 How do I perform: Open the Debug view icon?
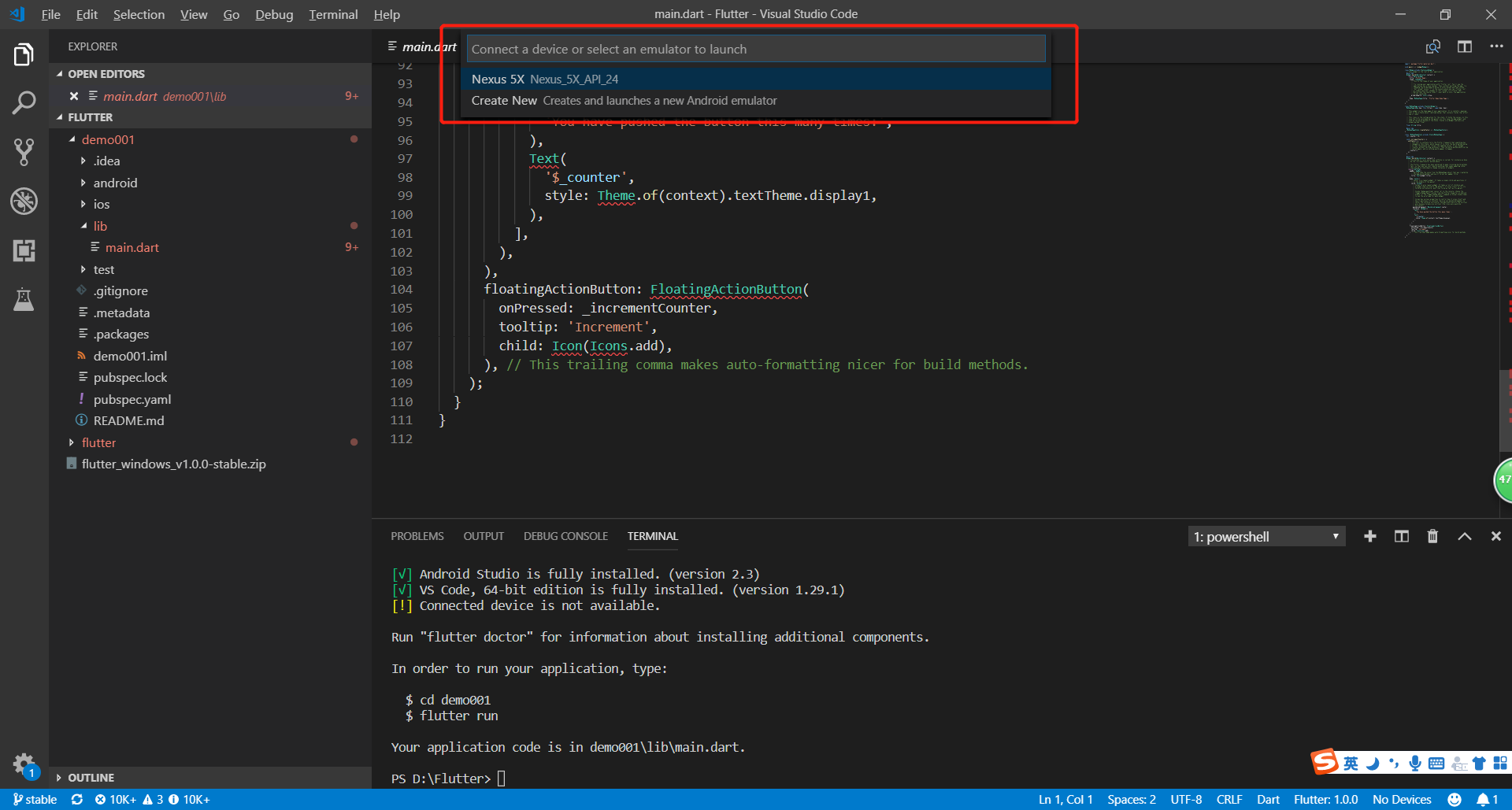[x=24, y=201]
